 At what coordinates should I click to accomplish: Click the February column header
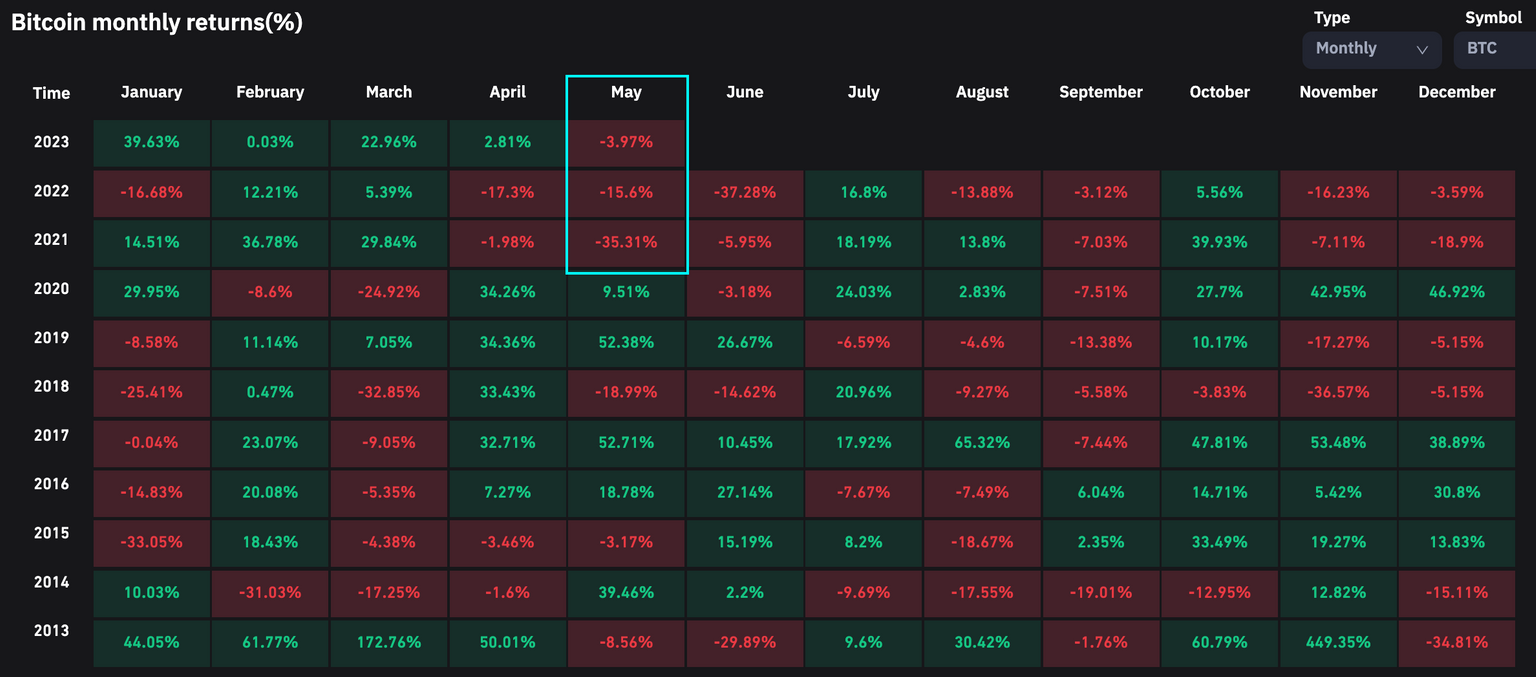tap(270, 92)
